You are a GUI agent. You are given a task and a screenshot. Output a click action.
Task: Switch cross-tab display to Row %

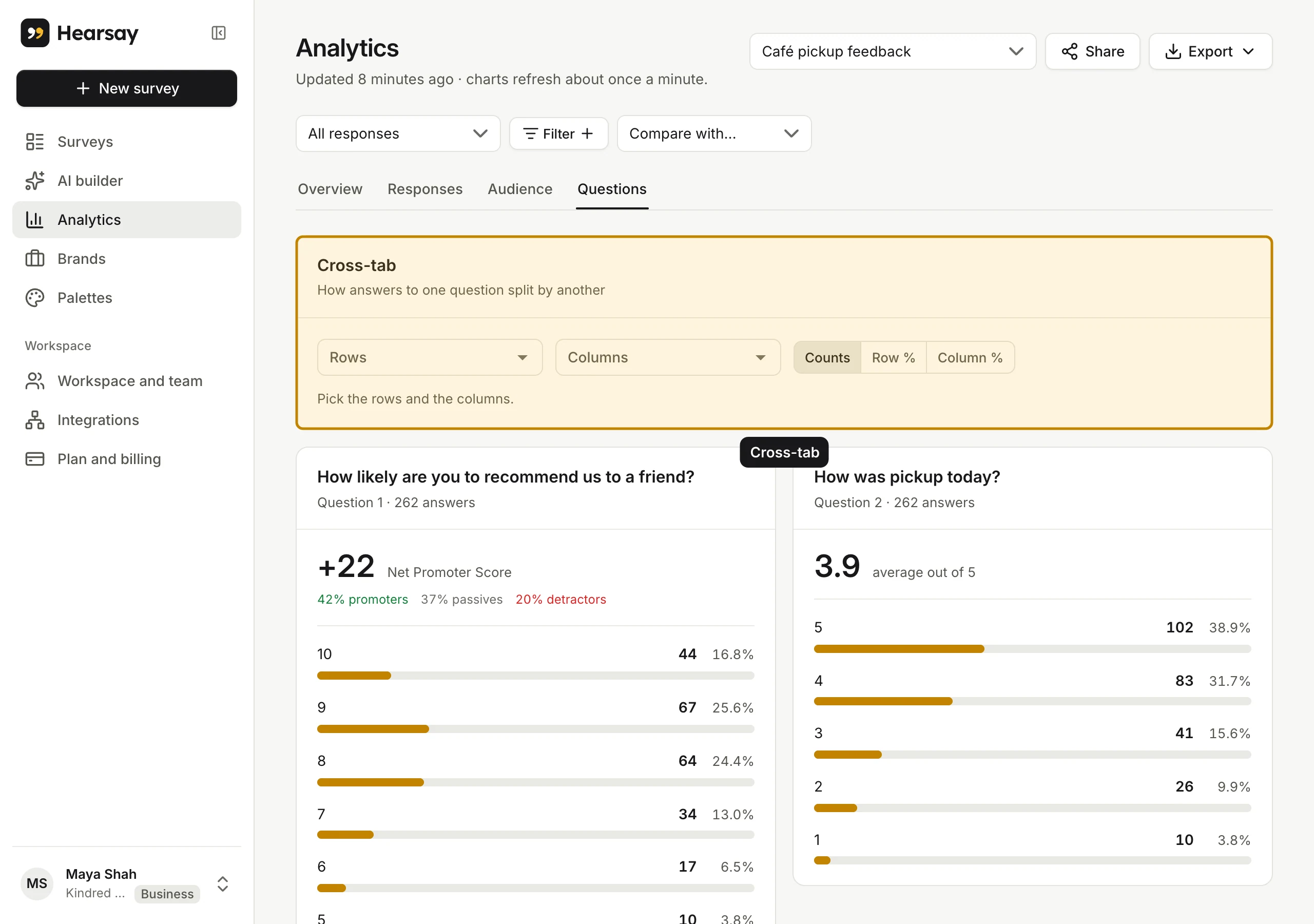[x=893, y=358]
